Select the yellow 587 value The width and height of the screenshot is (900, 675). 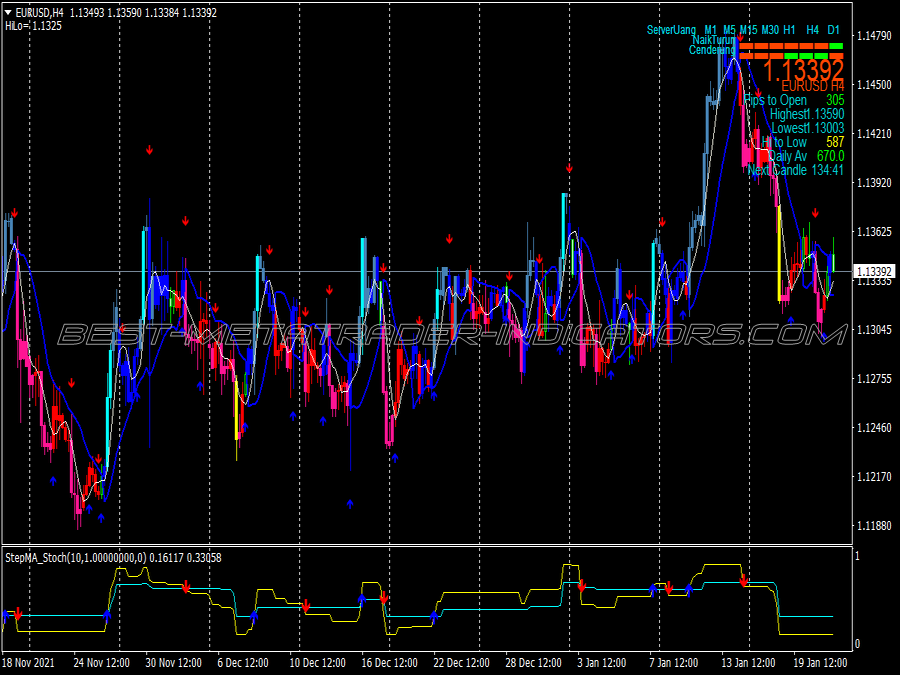(835, 142)
